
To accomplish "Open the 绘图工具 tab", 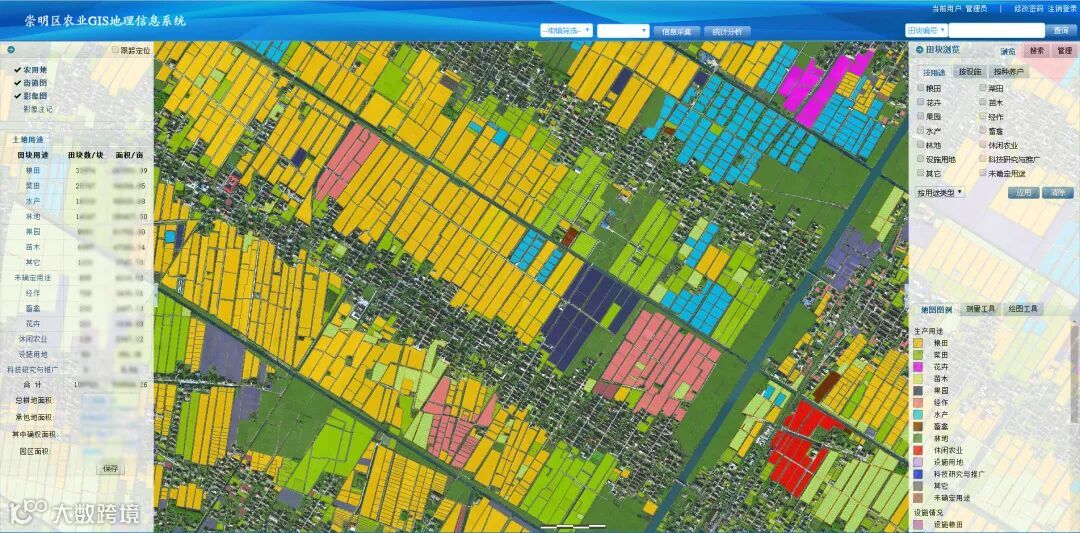I will coord(1022,309).
